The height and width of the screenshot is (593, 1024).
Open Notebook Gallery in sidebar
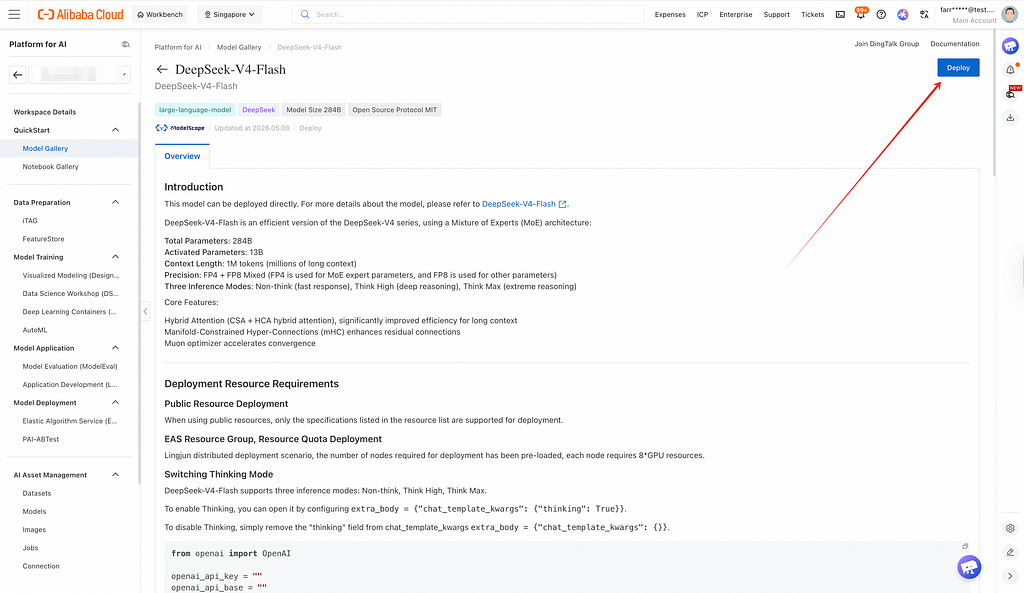point(50,167)
